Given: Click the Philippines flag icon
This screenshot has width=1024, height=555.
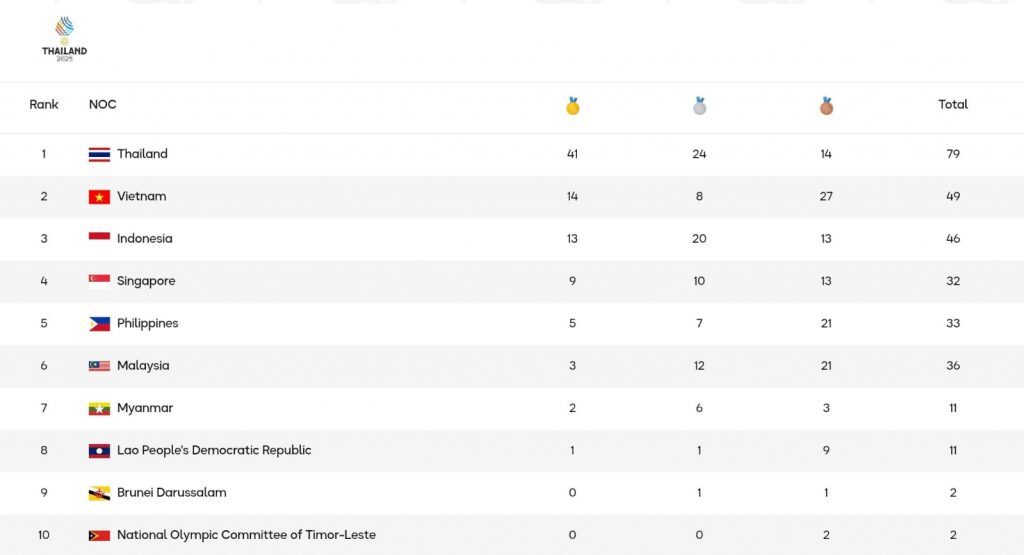Looking at the screenshot, I should [x=99, y=324].
